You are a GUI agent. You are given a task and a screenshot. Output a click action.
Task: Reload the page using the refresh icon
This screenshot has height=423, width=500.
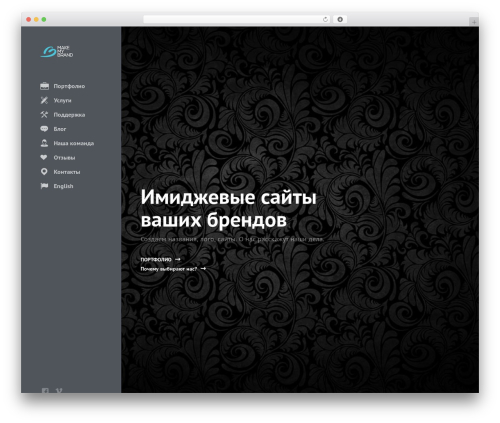click(325, 20)
